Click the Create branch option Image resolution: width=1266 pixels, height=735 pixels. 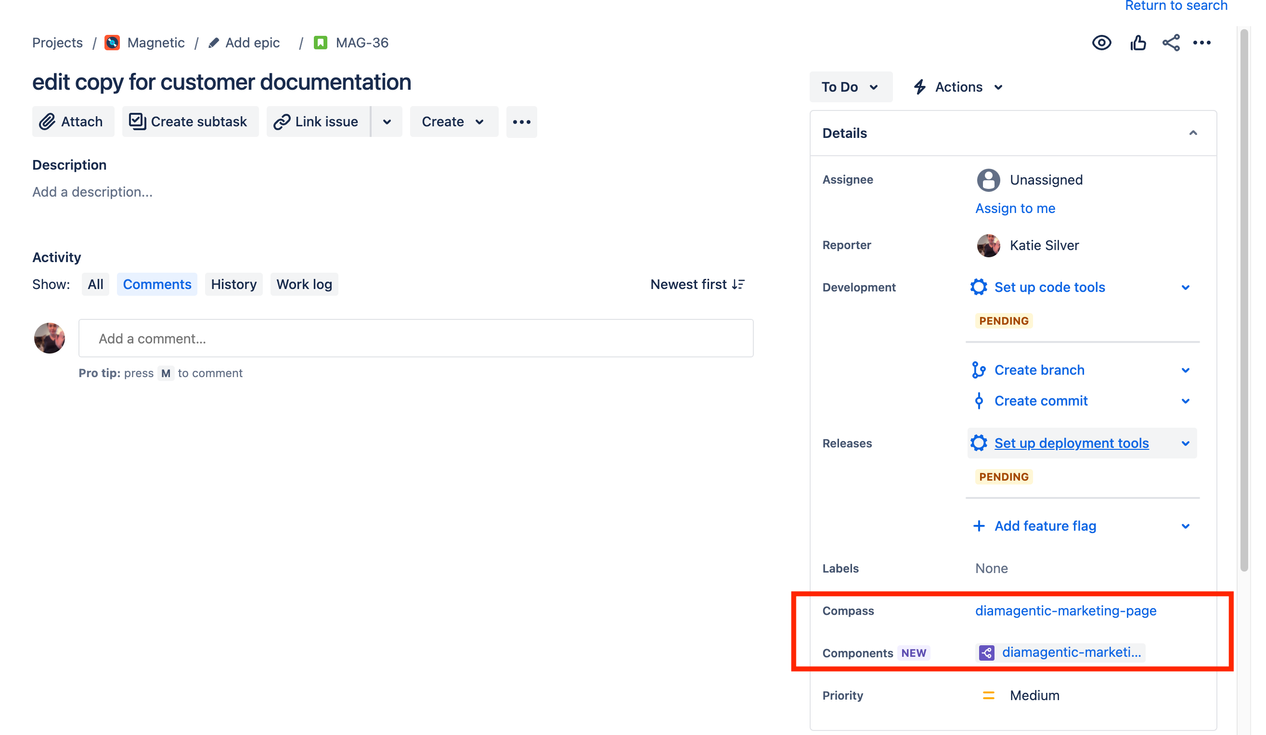pyautogui.click(x=1039, y=370)
